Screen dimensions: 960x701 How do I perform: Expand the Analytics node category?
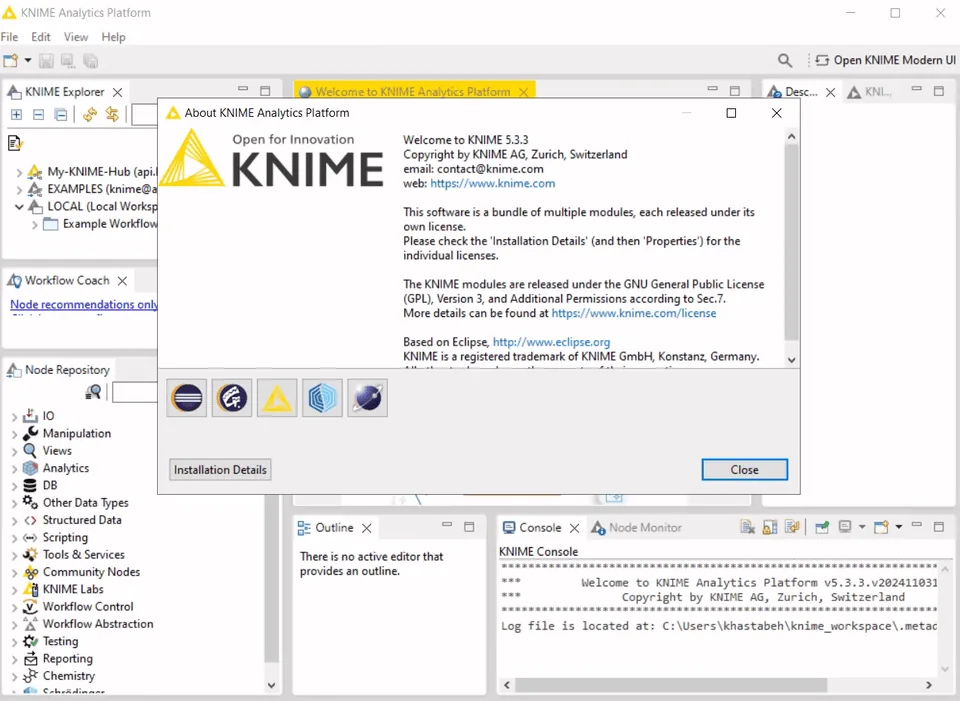tap(14, 469)
